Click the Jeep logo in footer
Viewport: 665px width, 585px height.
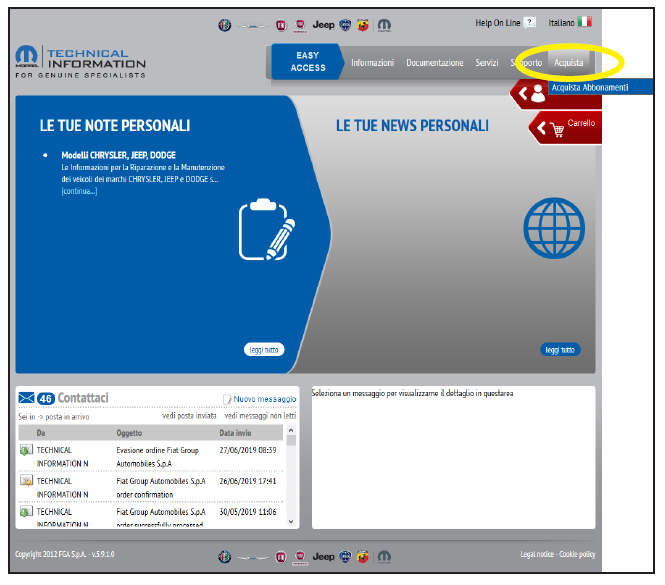(x=324, y=556)
